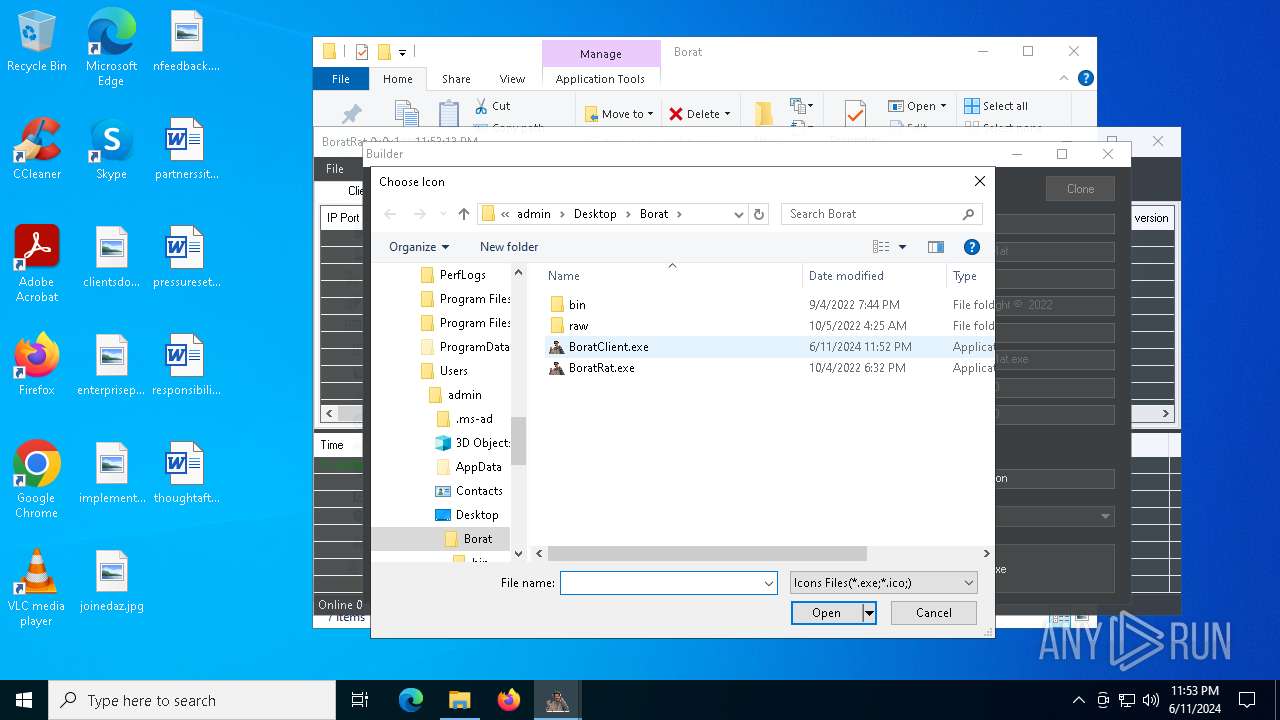Open File tab in Explorer
This screenshot has height=720, width=1280.
341,79
